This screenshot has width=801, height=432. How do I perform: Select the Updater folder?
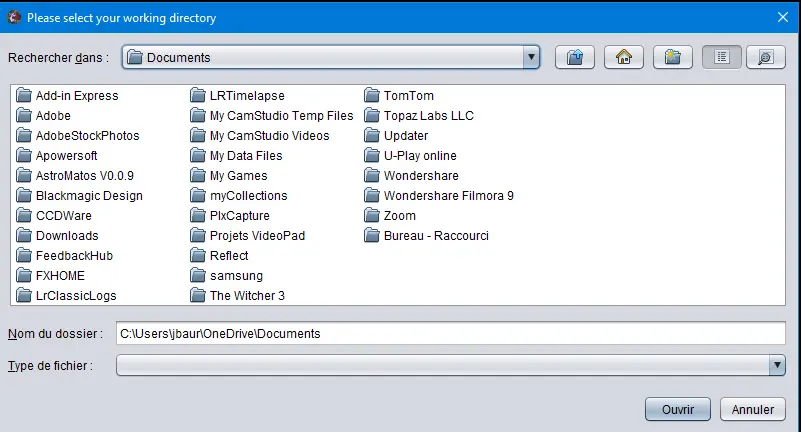(x=396, y=135)
